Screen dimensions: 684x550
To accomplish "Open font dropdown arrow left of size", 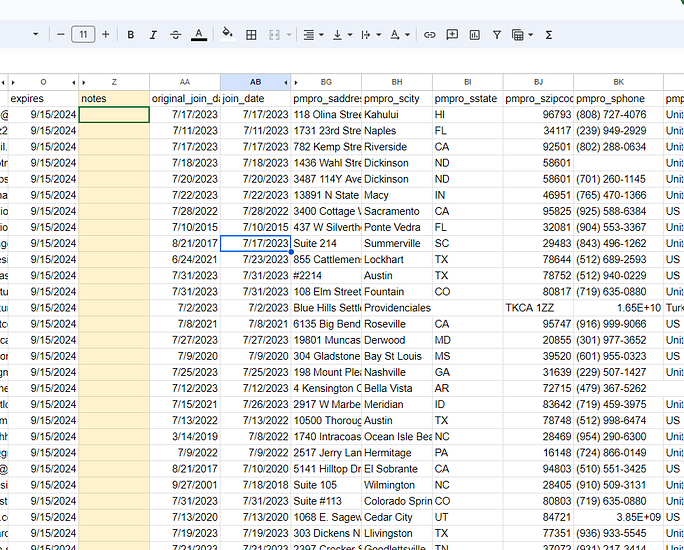I will (36, 34).
